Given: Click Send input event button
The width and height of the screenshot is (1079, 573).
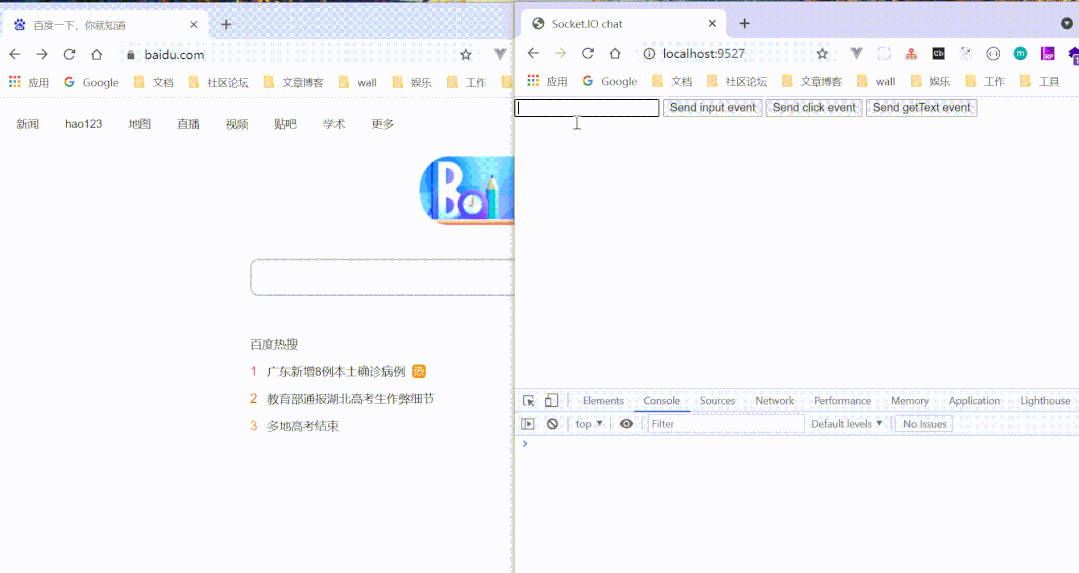Looking at the screenshot, I should pos(713,108).
